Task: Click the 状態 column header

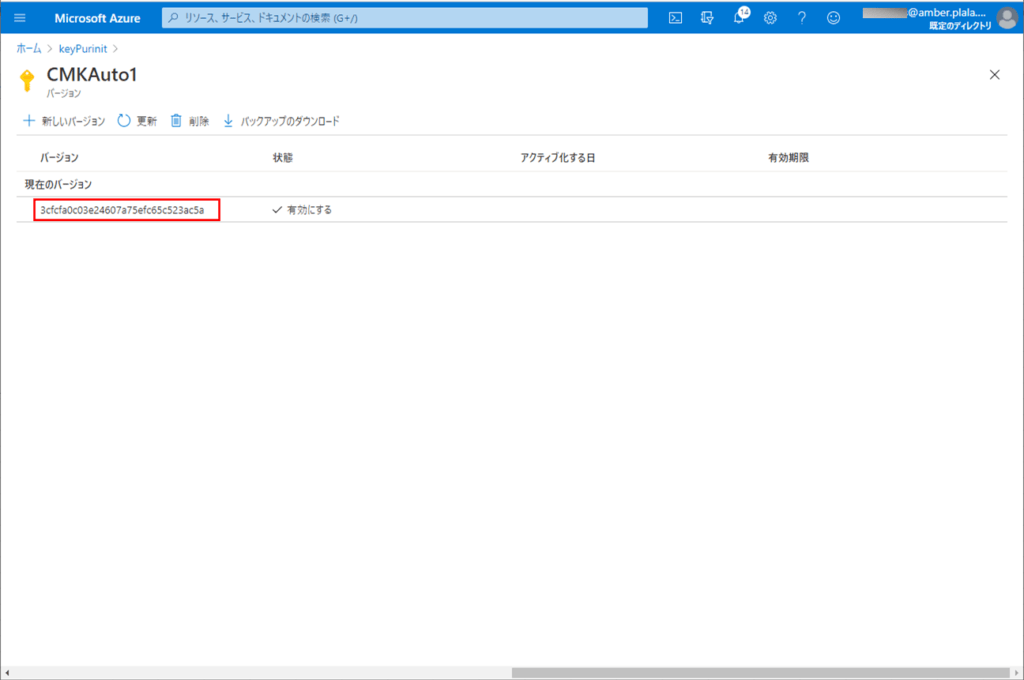Action: (283, 157)
